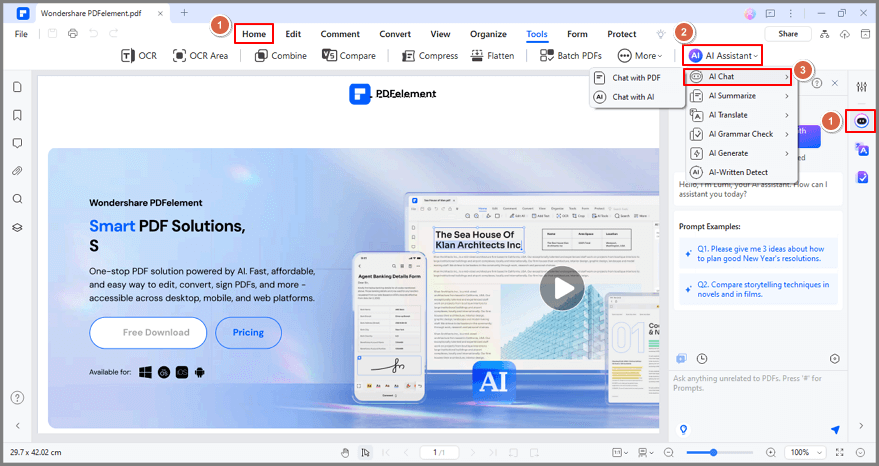The width and height of the screenshot is (879, 466).
Task: Click the print icon in the toolbar
Action: pos(73,34)
